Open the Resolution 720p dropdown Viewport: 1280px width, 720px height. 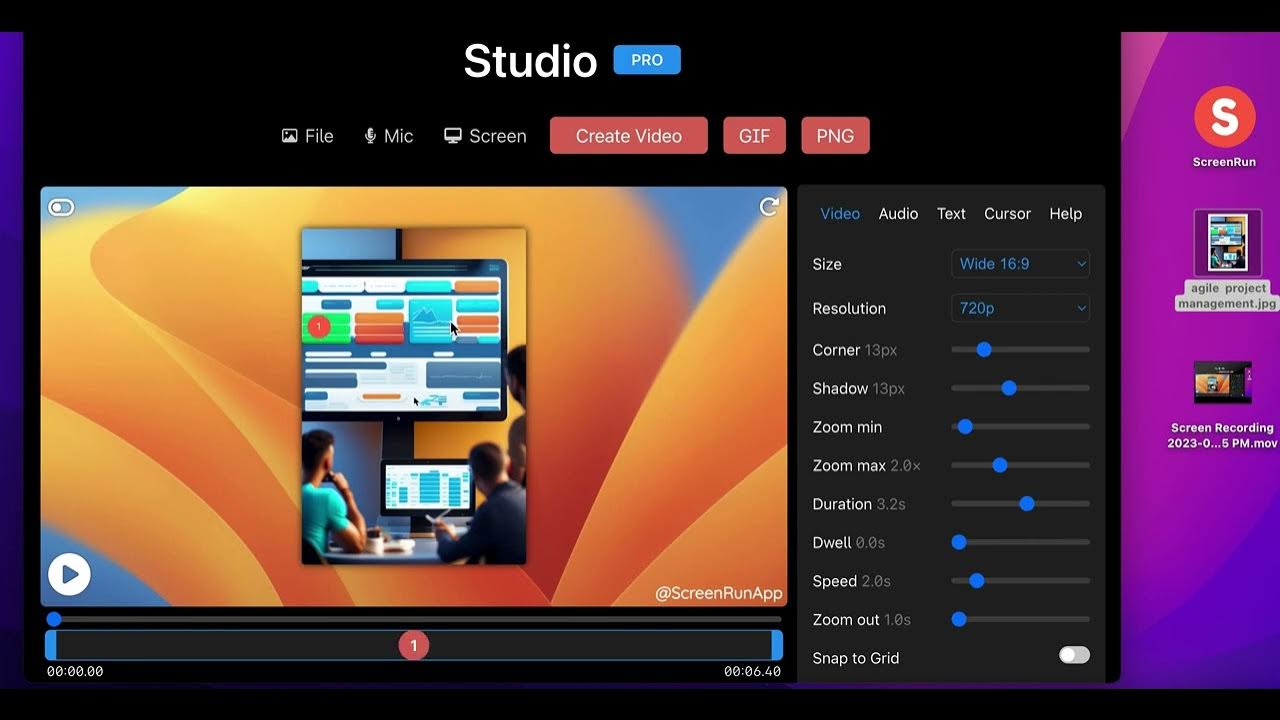coord(1020,308)
